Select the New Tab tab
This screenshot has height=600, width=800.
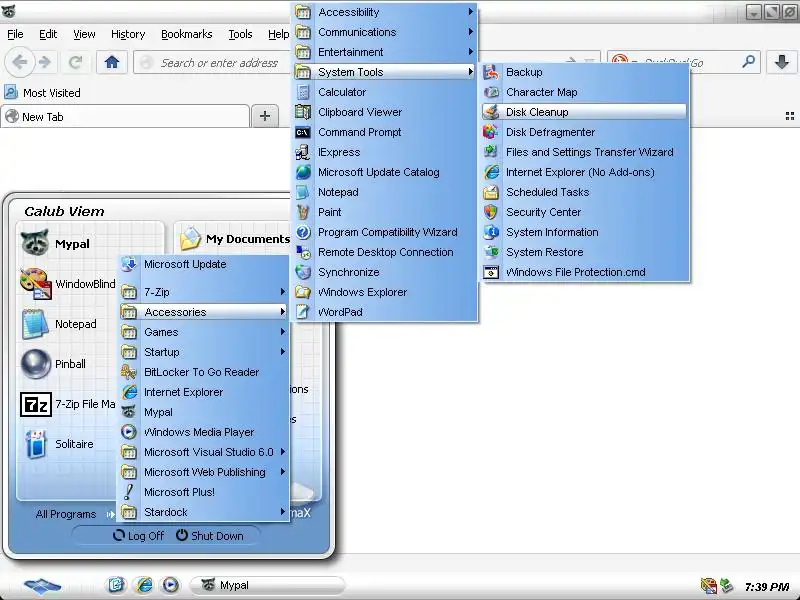point(125,116)
